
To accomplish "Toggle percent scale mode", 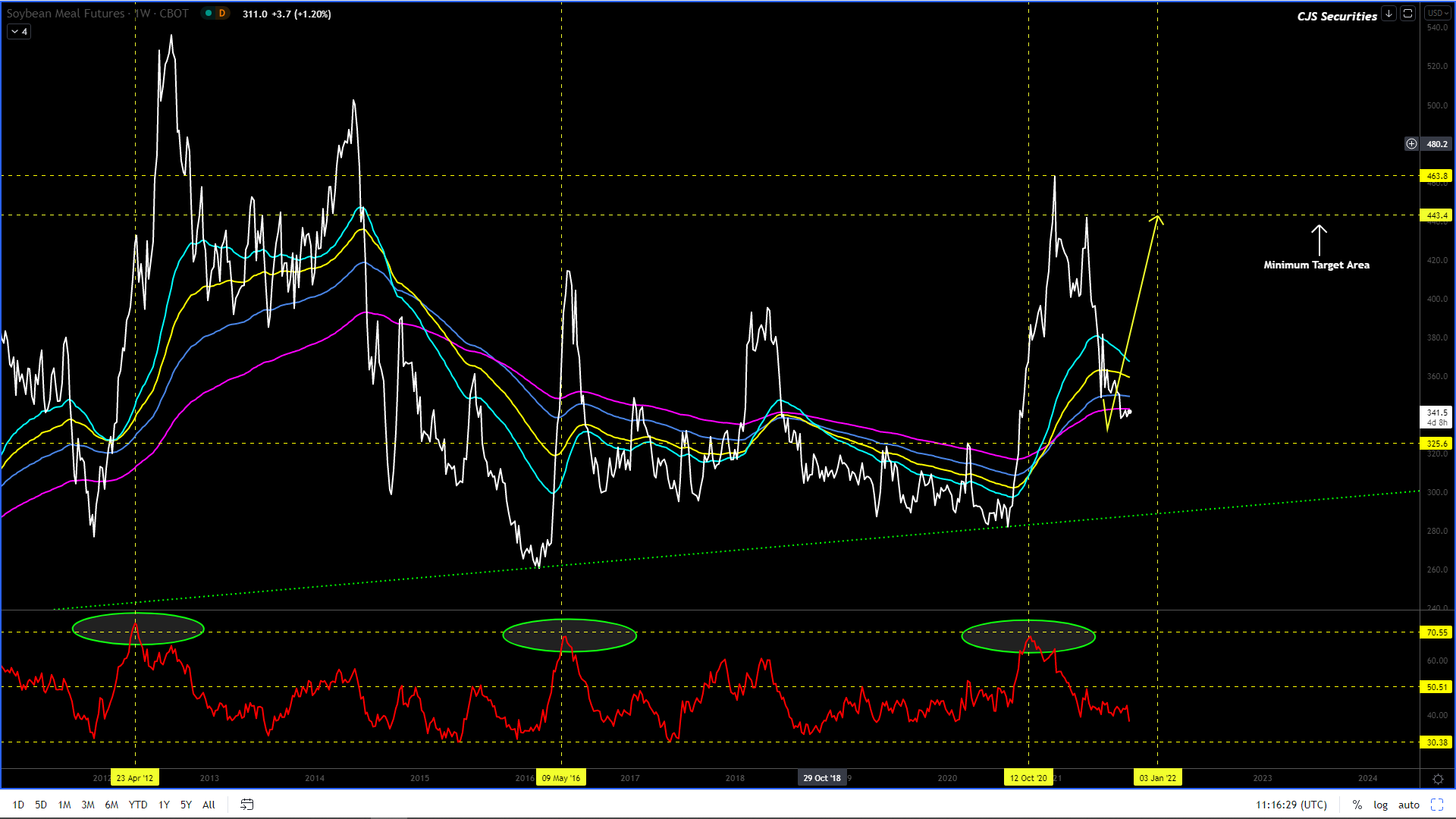I will pos(1357,805).
